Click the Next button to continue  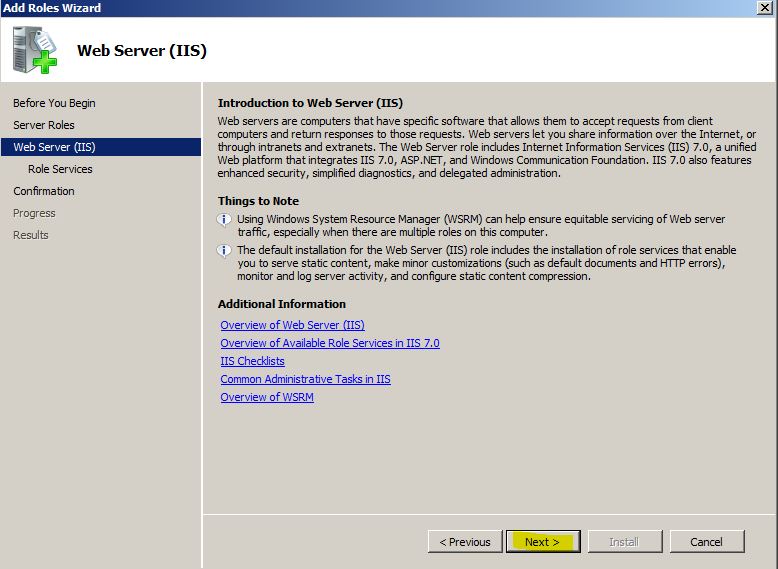click(x=542, y=542)
